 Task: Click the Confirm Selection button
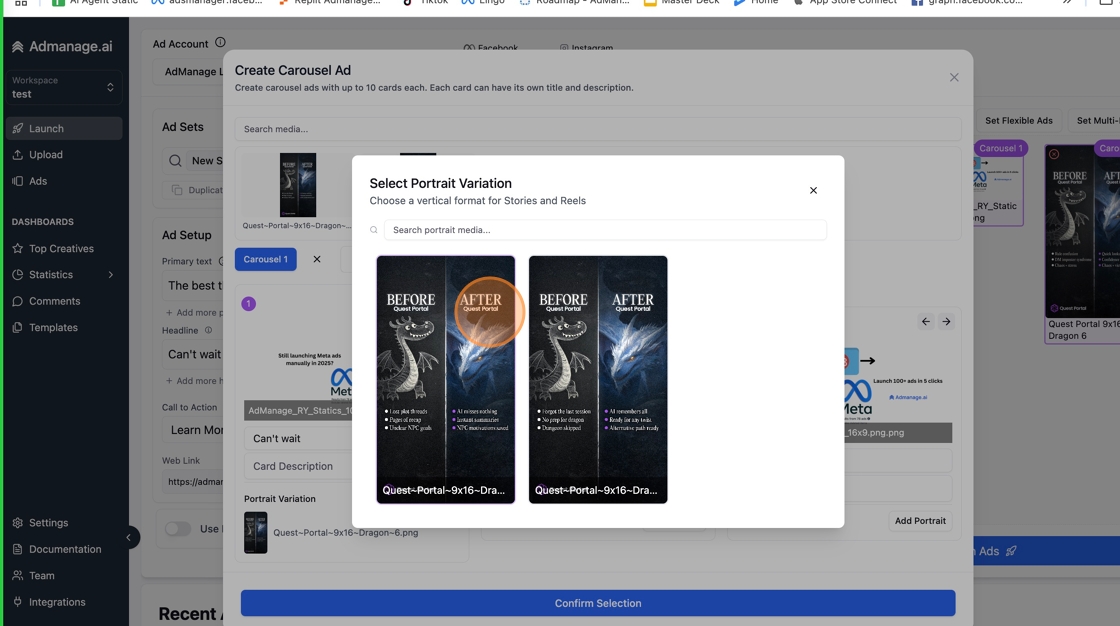point(598,603)
